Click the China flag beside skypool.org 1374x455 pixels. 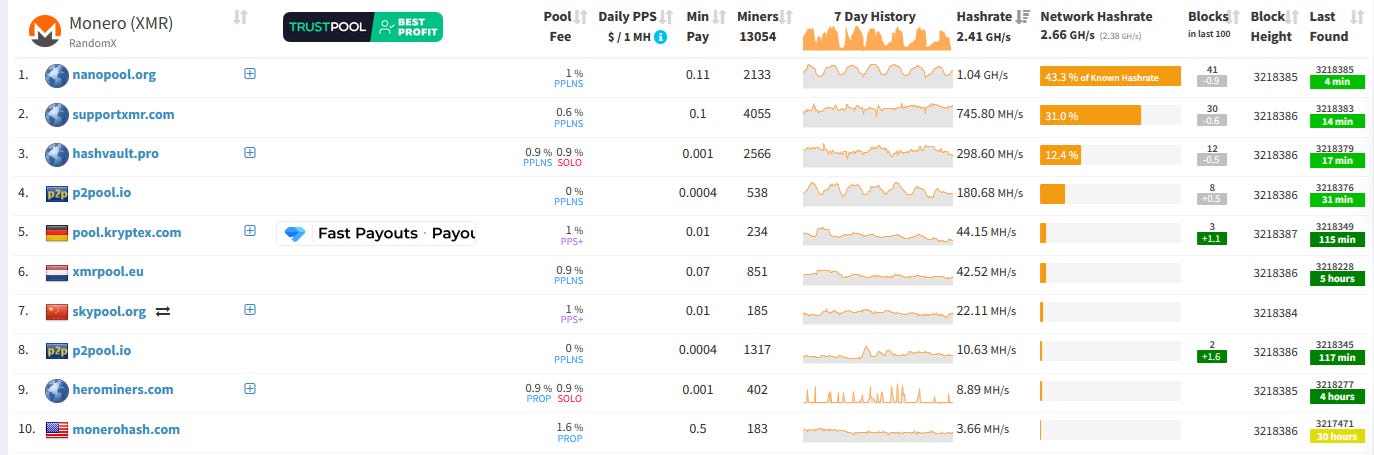pyautogui.click(x=57, y=312)
